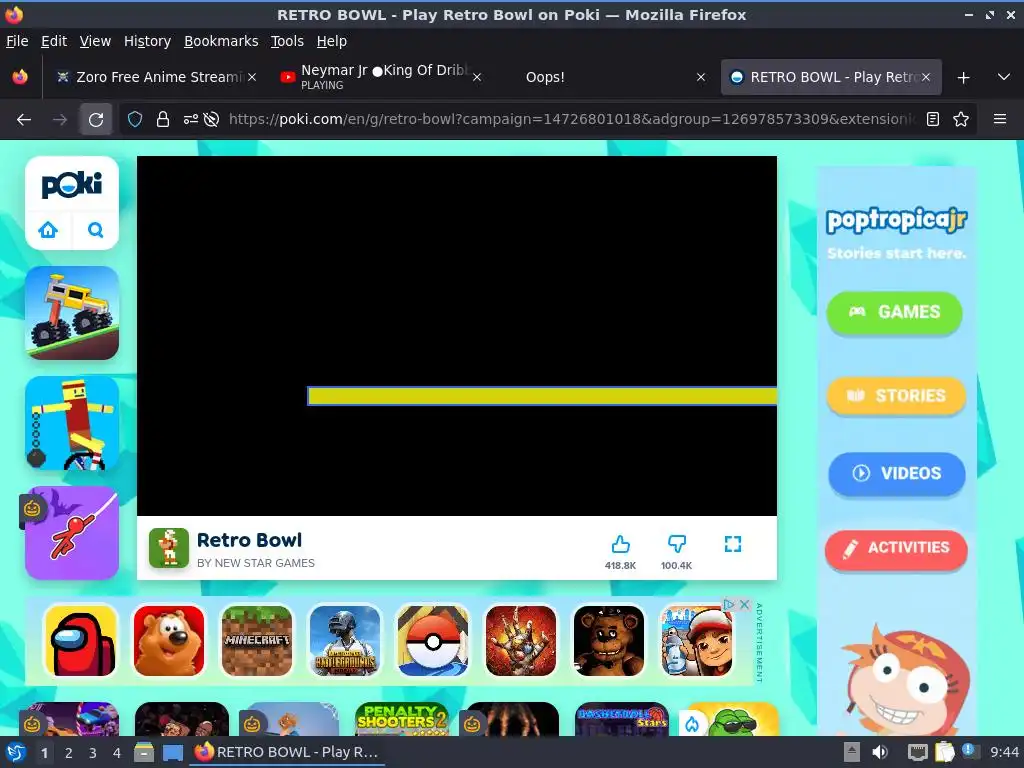Viewport: 1024px width, 768px height.
Task: Enter fullscreen mode for the game
Action: [733, 544]
